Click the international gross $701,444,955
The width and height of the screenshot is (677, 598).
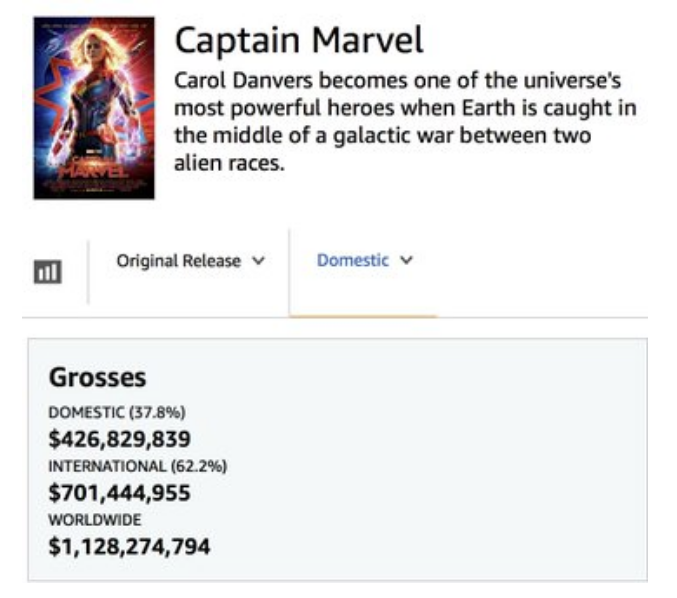coord(120,493)
